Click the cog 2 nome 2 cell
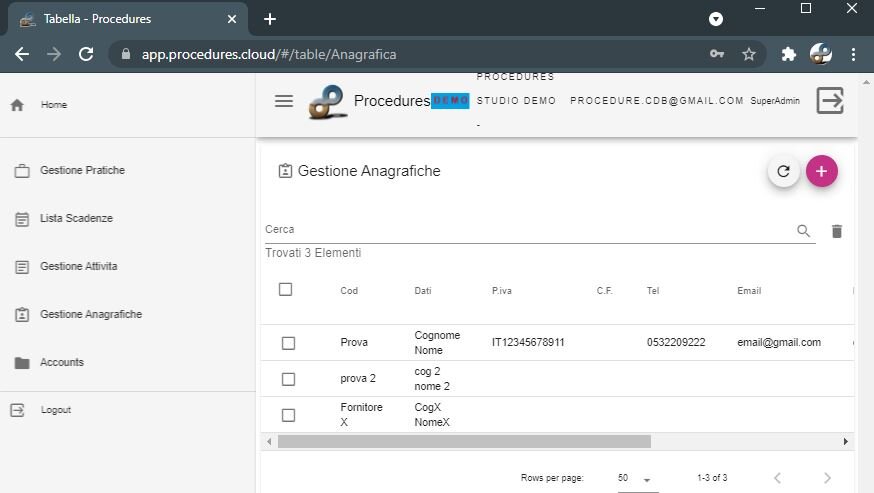The width and height of the screenshot is (874, 493). 432,379
